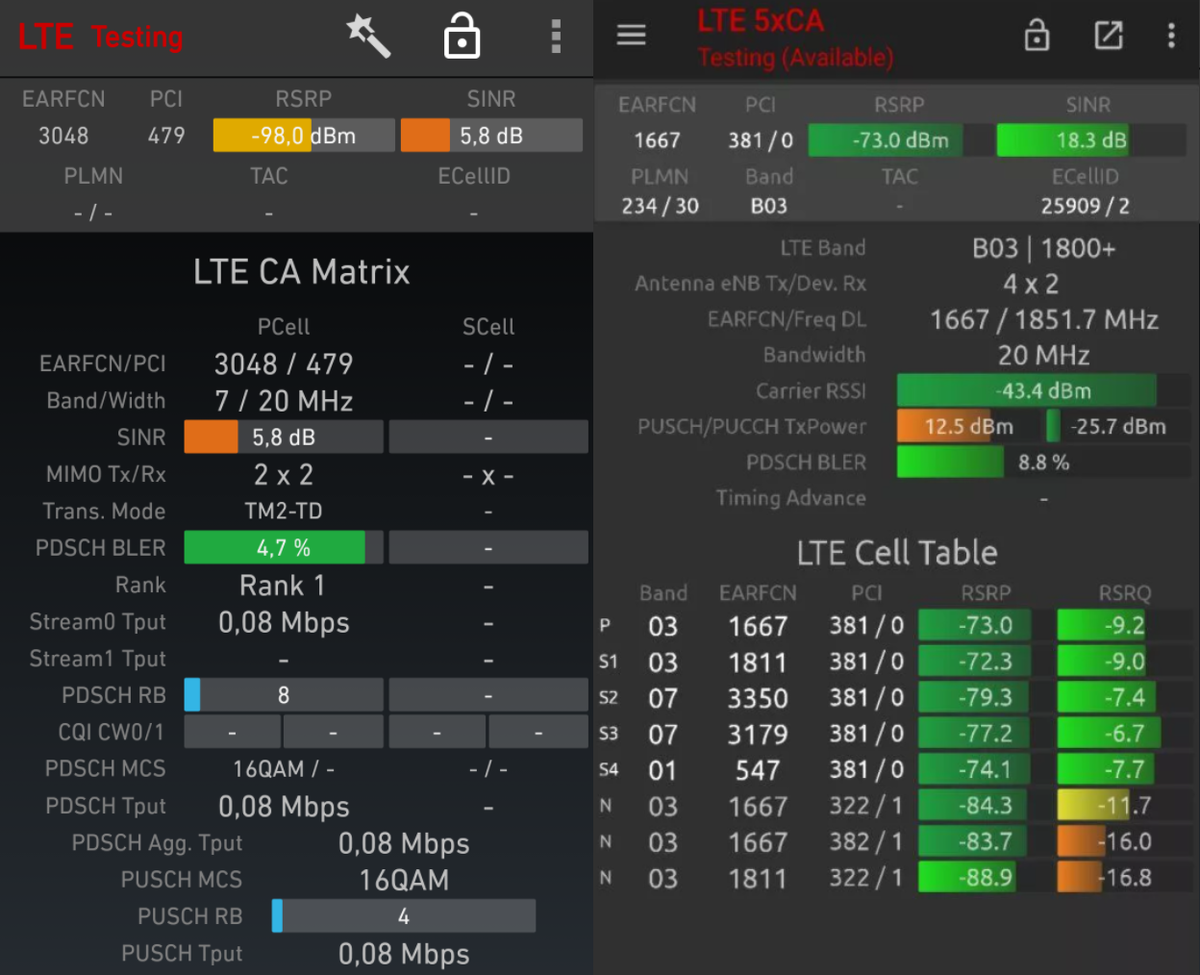Tap the SINR 5.8 dB bar

point(491,135)
